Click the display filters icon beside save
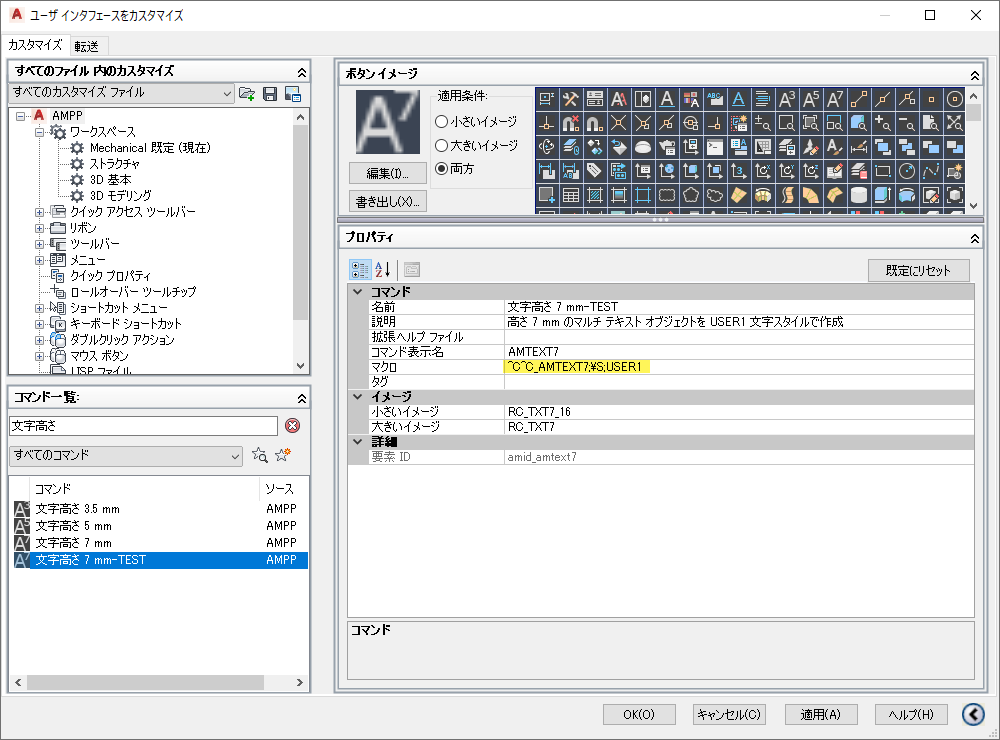This screenshot has height=740, width=1000. (293, 94)
